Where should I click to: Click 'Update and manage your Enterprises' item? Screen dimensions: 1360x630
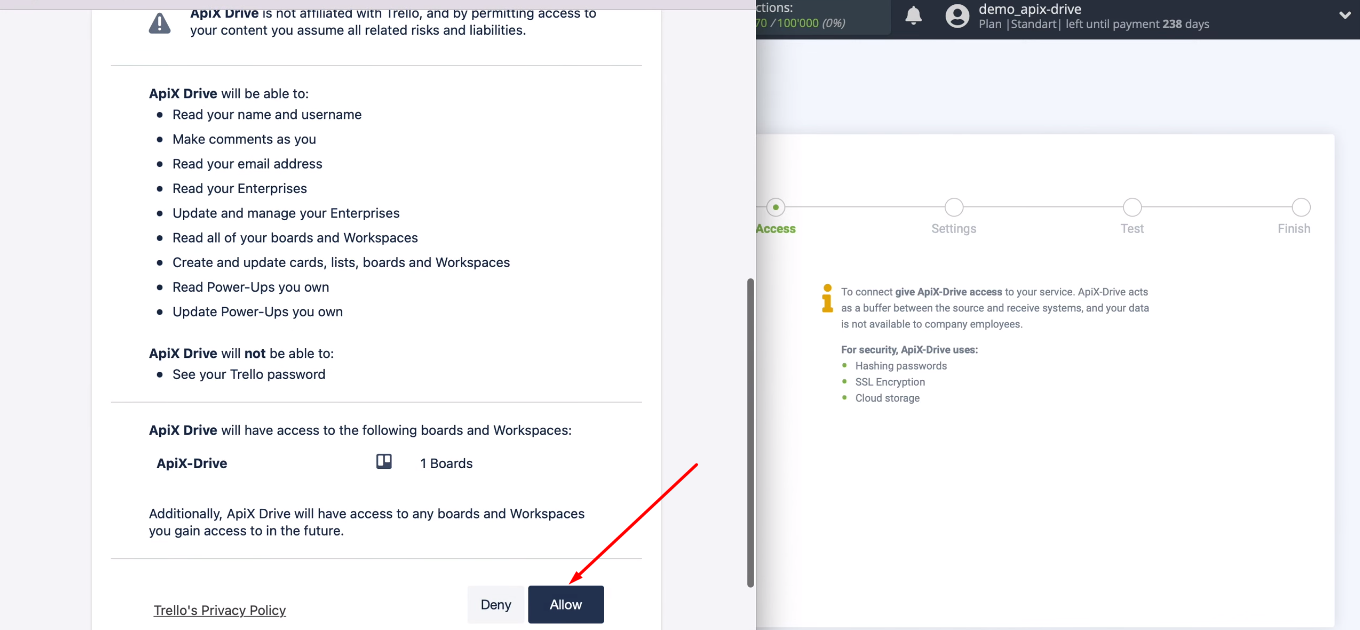286,213
